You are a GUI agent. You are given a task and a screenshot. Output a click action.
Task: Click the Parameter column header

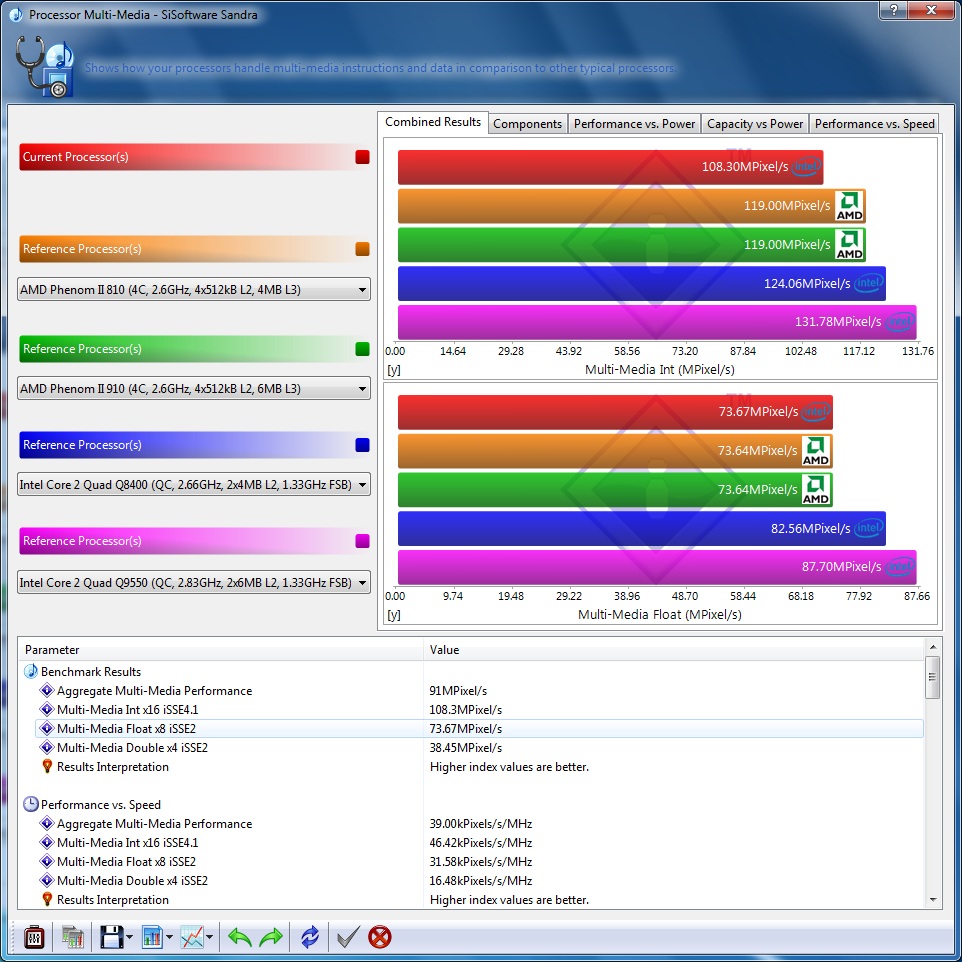(221, 649)
